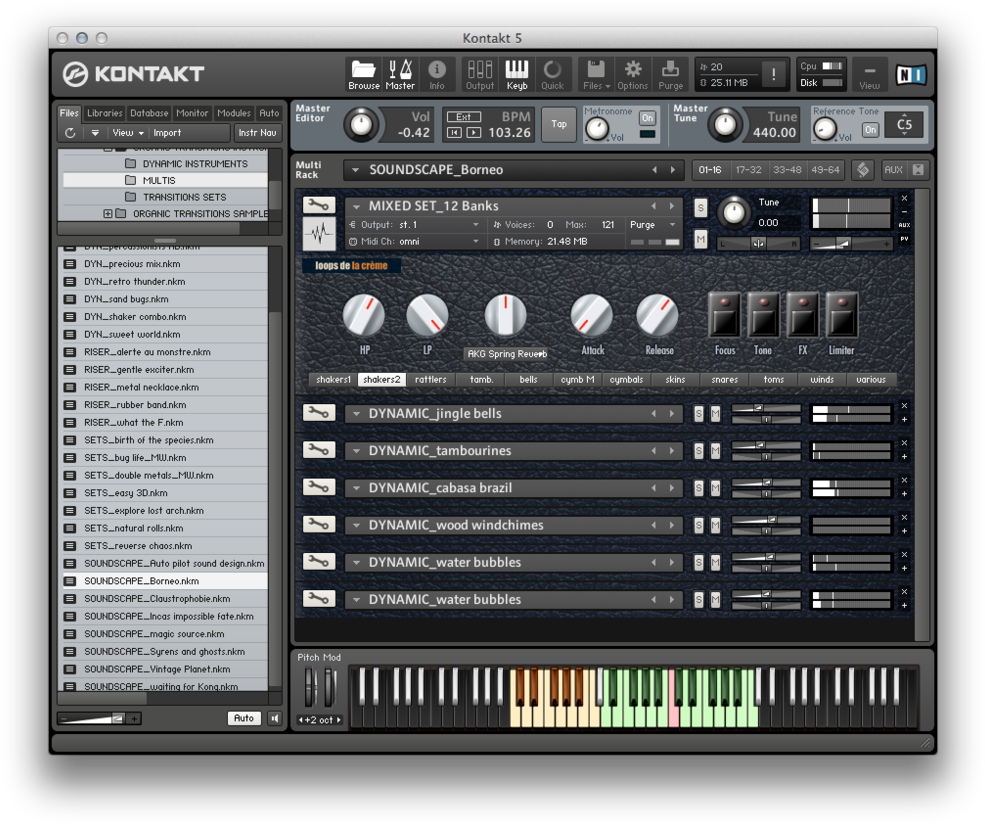The image size is (985, 824).
Task: Click the speaker preview icon beside Auto
Action: tap(275, 718)
